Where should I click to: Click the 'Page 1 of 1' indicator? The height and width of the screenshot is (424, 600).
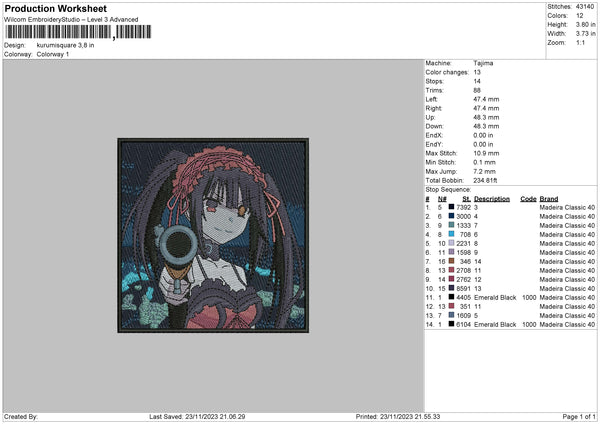pyautogui.click(x=579, y=416)
